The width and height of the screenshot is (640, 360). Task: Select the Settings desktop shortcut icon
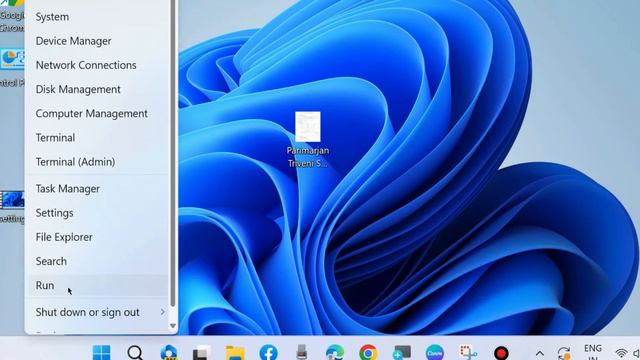(x=12, y=207)
